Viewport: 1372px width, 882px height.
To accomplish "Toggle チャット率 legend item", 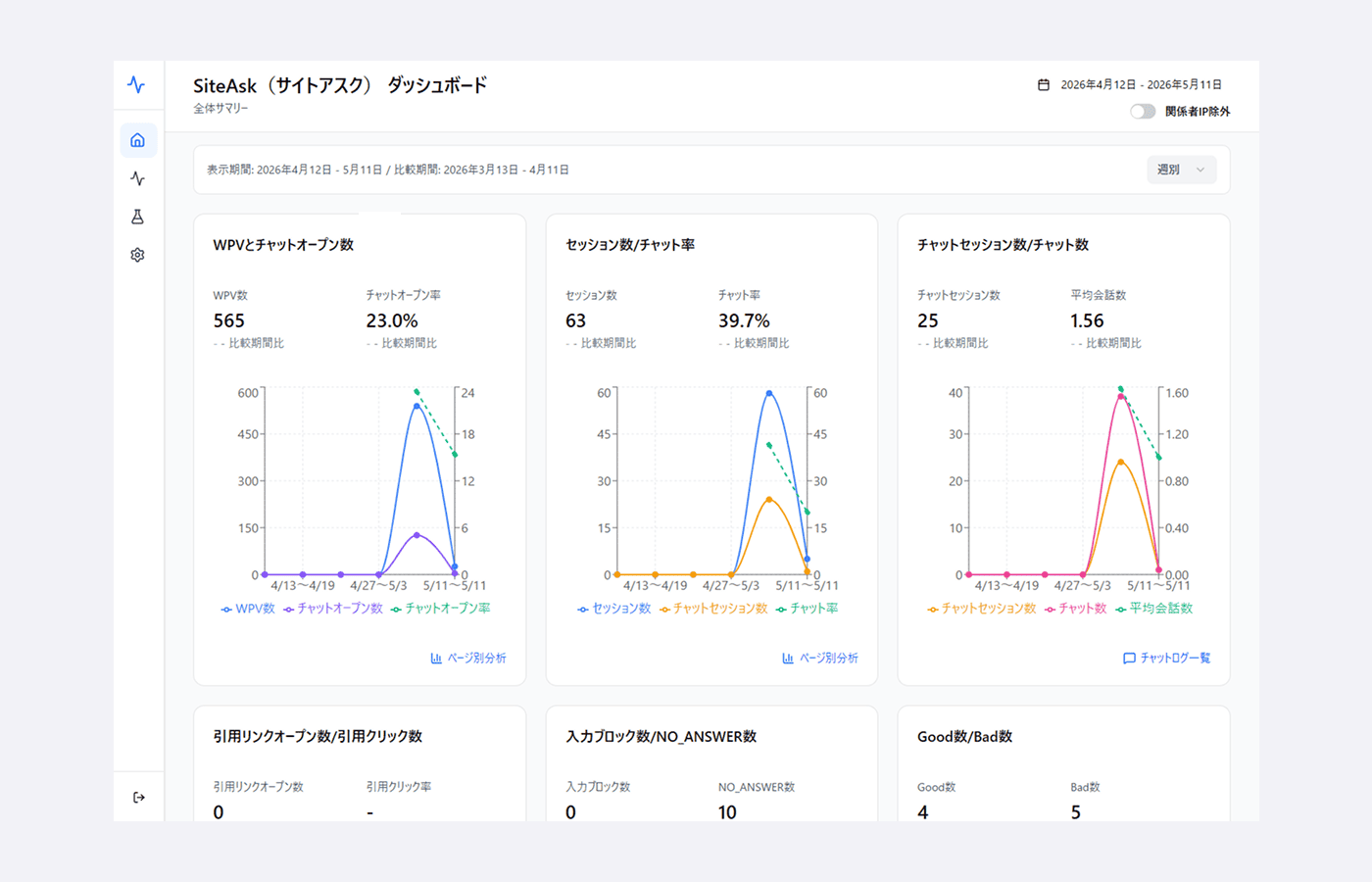I will point(808,609).
